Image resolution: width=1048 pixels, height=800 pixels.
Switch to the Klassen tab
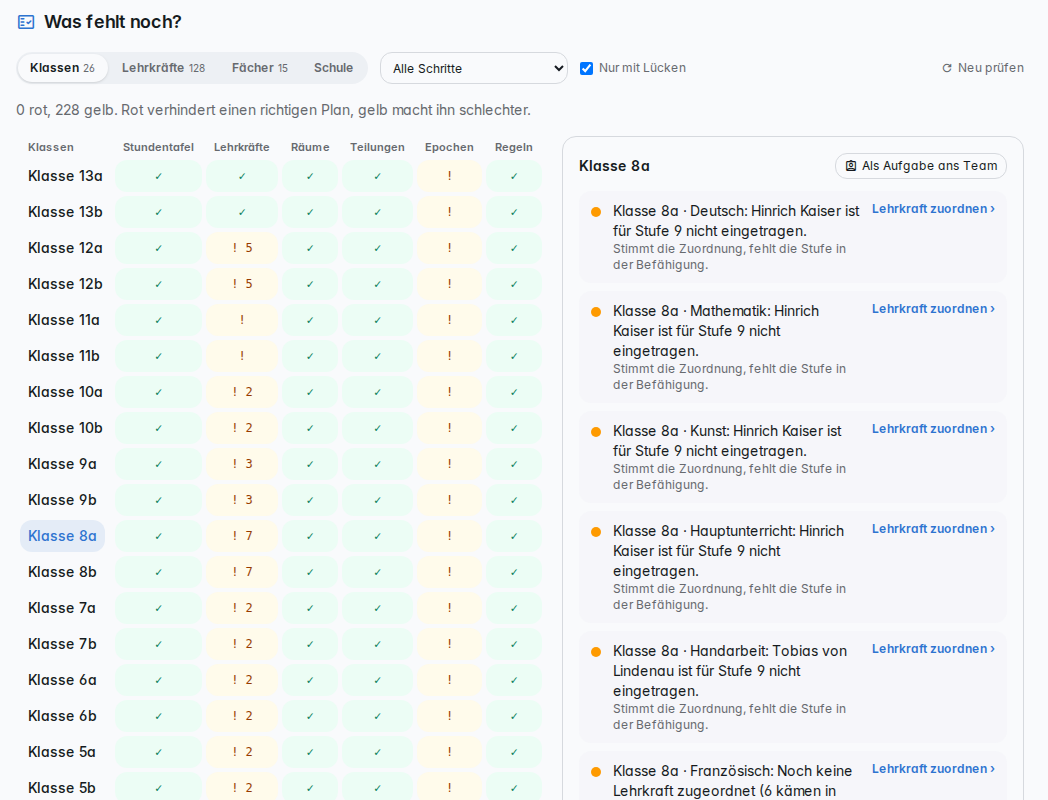point(63,68)
